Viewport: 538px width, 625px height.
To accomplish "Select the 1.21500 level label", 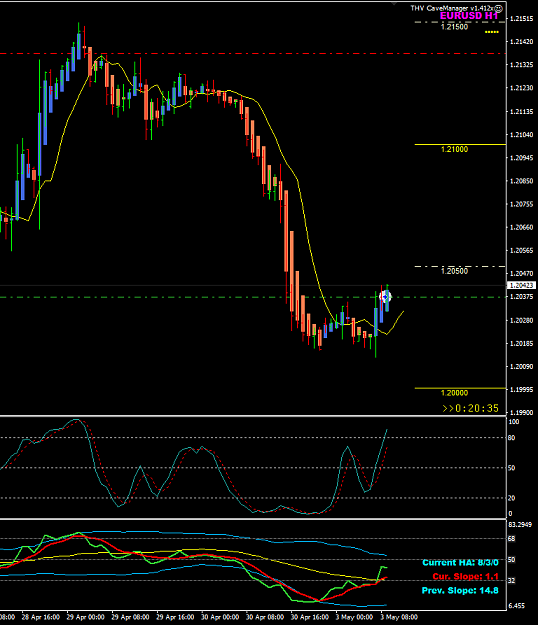I will click(454, 27).
